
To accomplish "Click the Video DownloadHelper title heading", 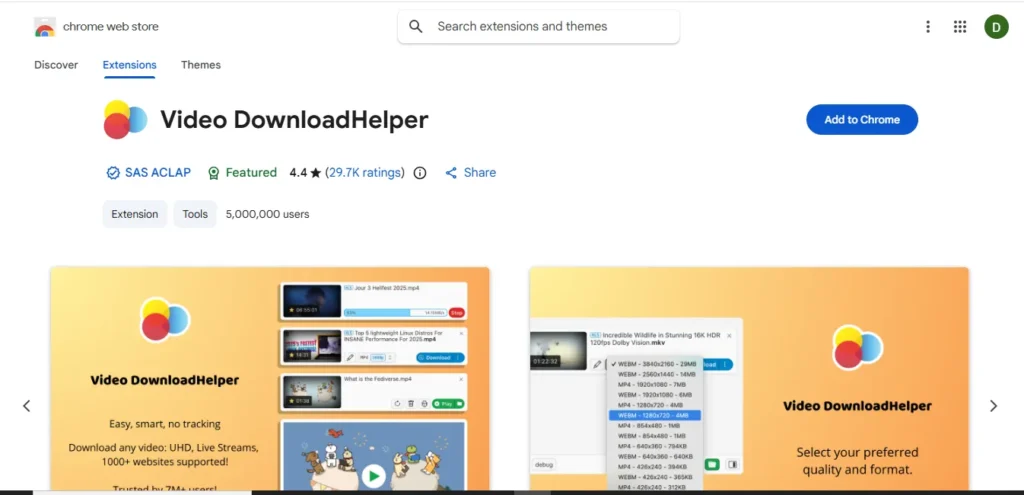I will coord(295,120).
